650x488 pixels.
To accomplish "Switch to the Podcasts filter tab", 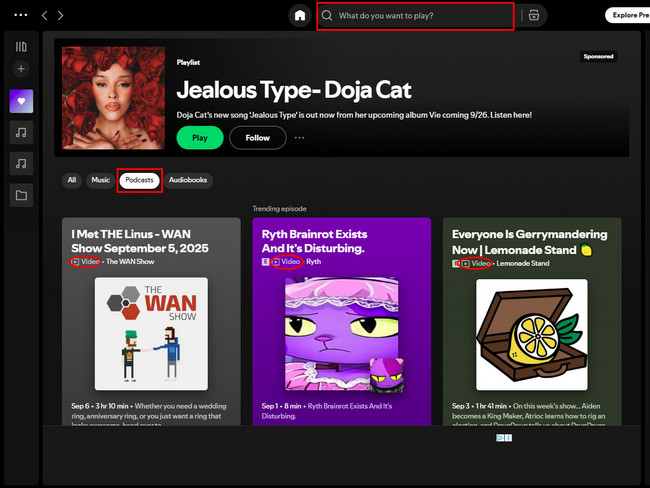I will [139, 180].
